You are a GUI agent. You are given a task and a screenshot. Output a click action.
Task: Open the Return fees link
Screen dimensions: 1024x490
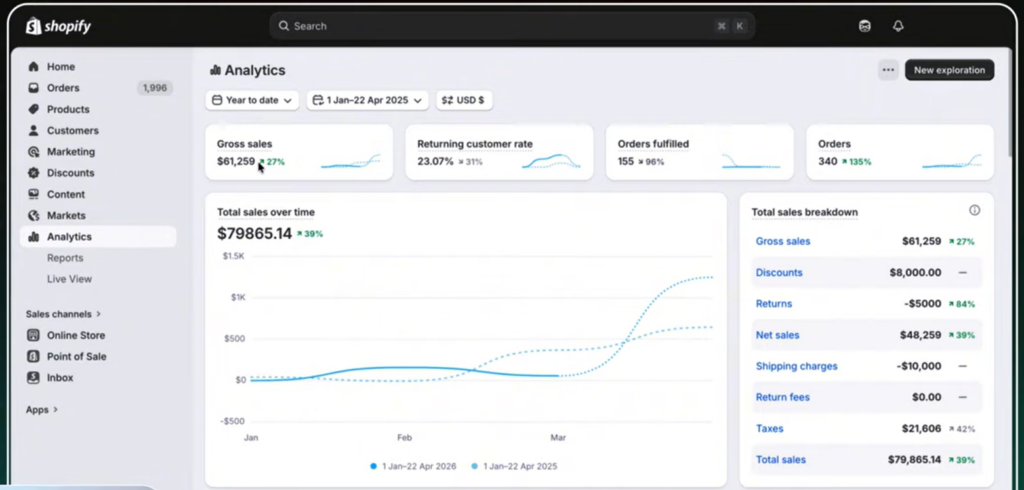coord(782,397)
